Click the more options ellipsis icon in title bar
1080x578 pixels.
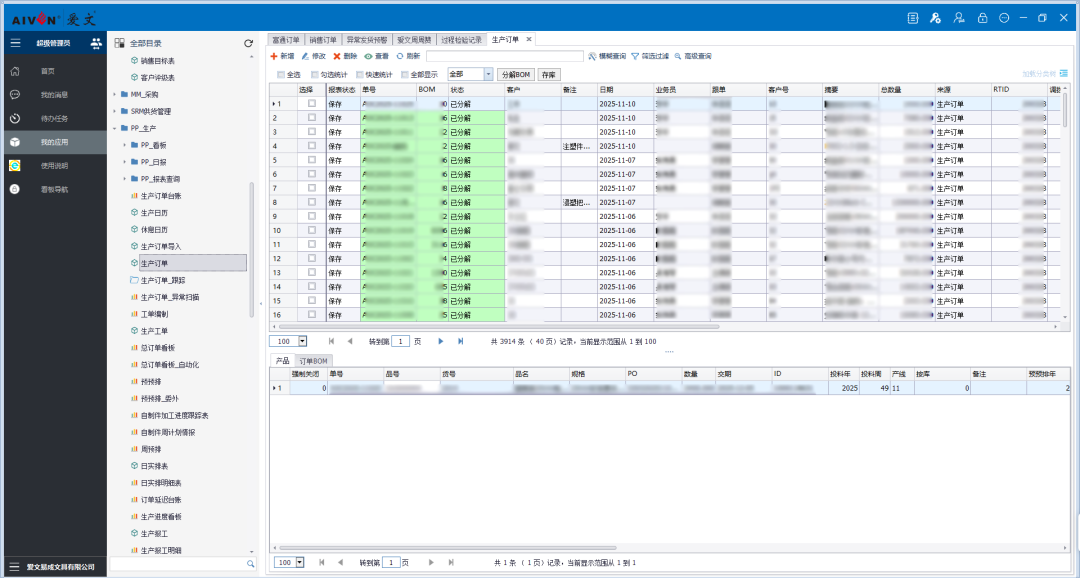coord(1004,18)
